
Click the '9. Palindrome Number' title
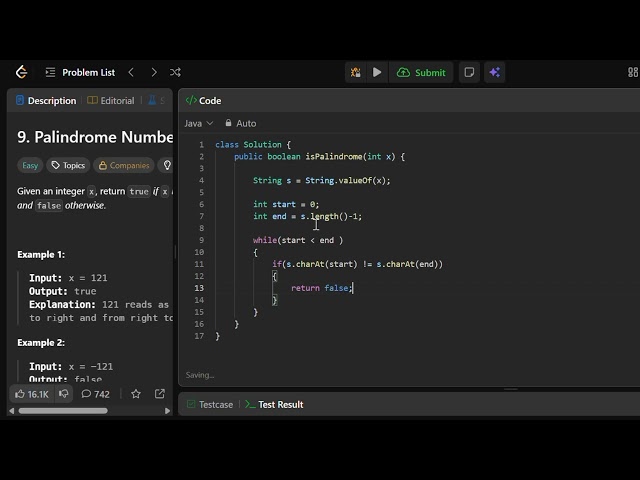click(x=95, y=137)
